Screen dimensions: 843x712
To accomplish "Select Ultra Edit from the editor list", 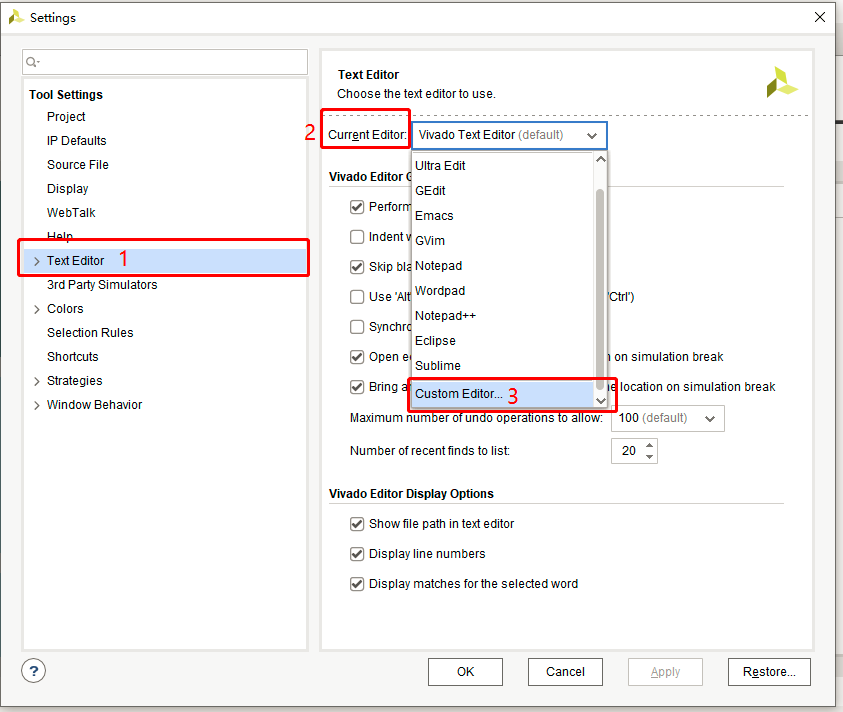I will click(x=503, y=166).
